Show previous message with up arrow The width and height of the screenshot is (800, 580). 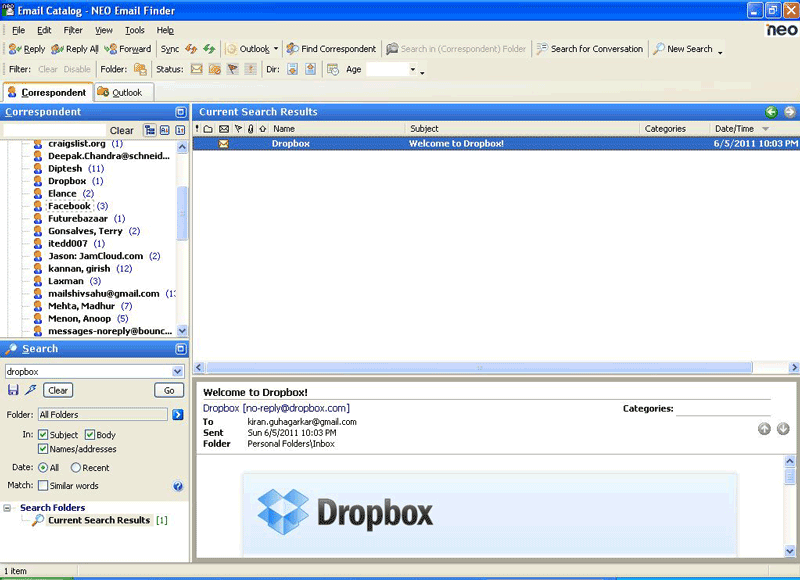pos(764,429)
